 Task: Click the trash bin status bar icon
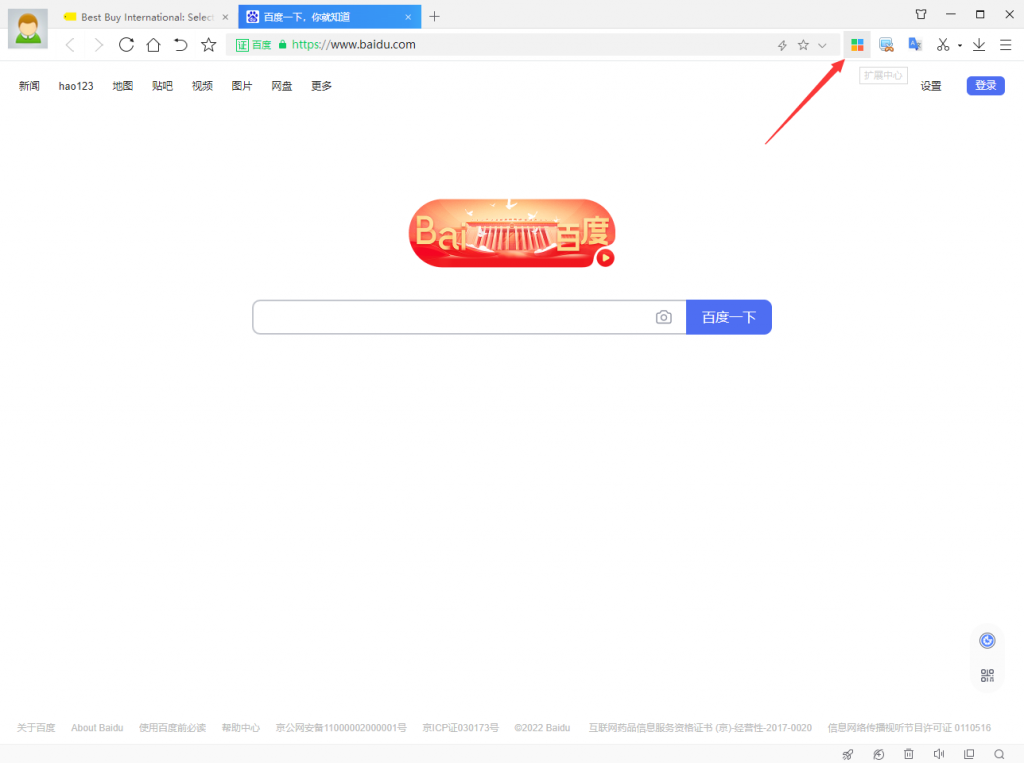[908, 754]
